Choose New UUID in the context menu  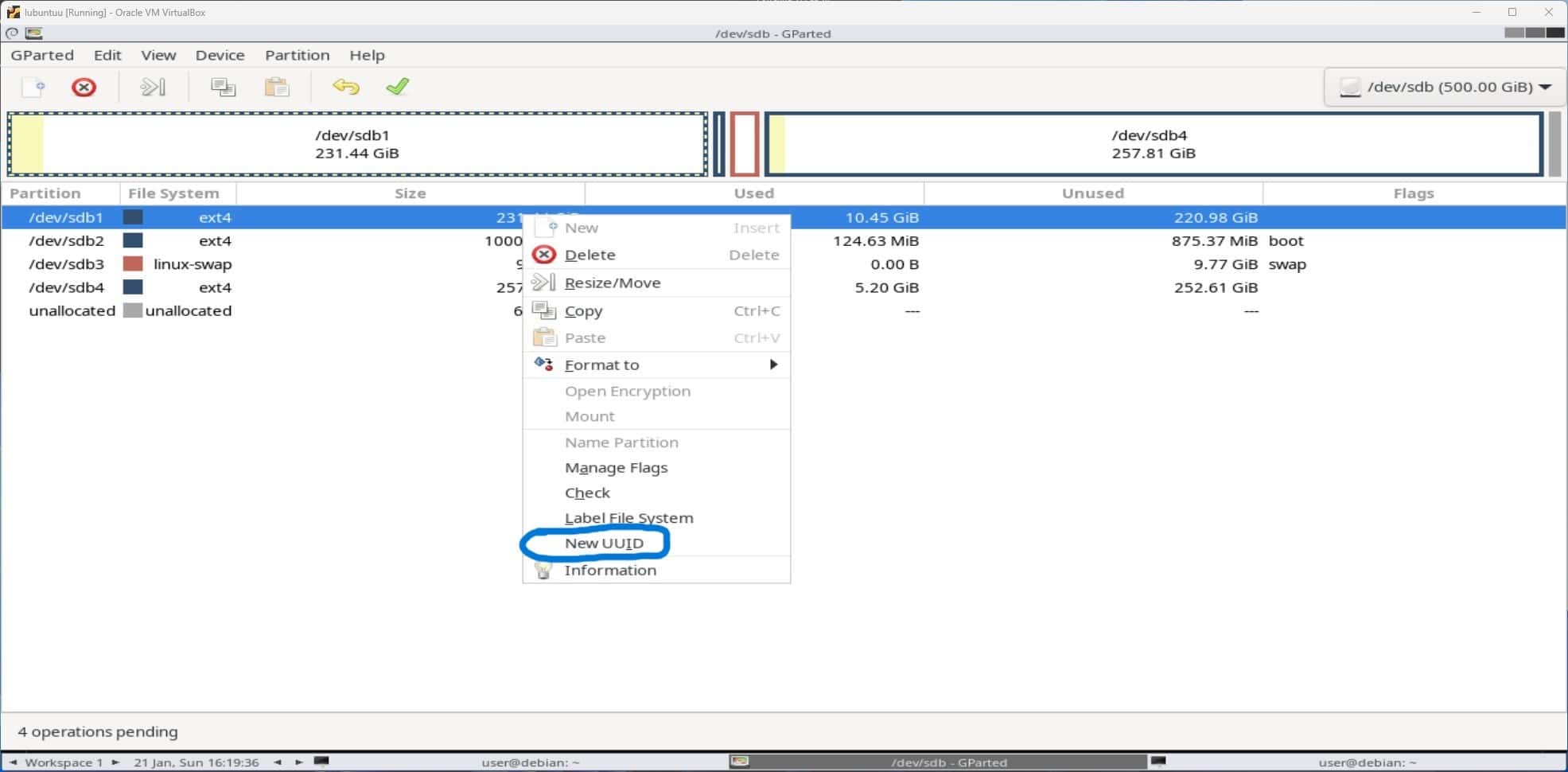point(656,544)
